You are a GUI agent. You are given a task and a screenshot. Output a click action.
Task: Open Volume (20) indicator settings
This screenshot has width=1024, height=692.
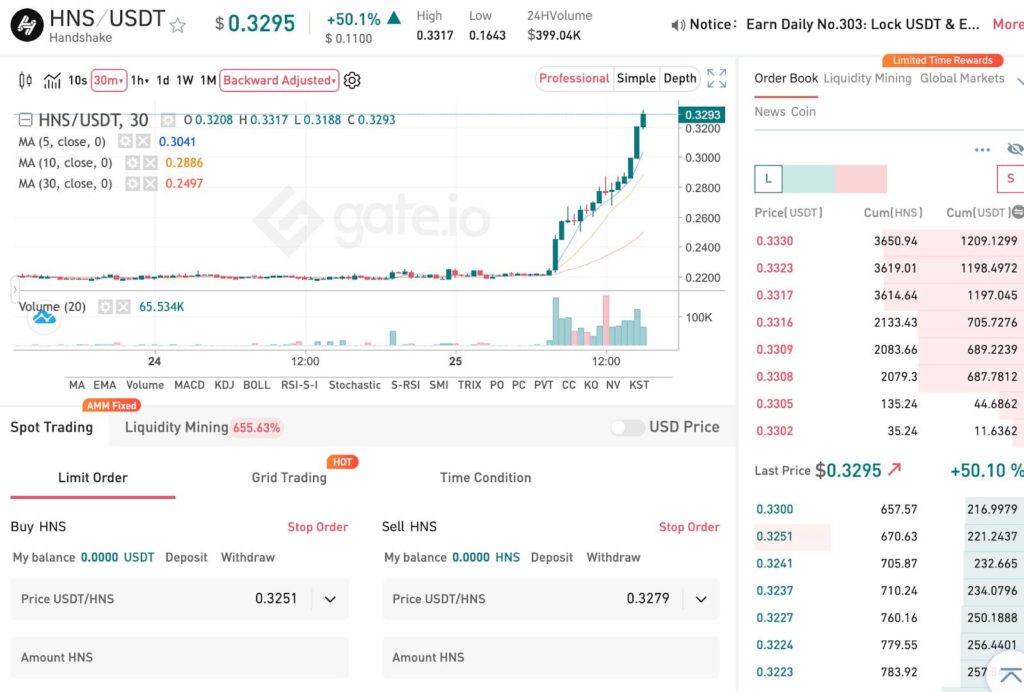(x=105, y=307)
